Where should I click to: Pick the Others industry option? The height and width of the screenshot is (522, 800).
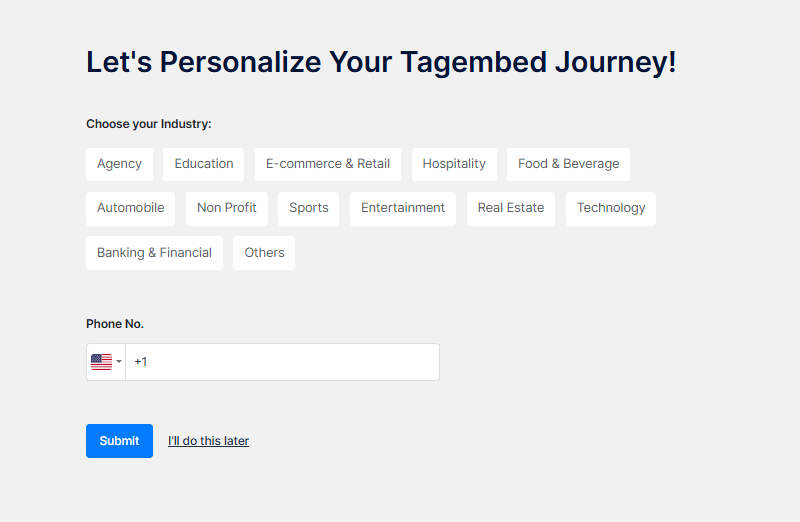(x=264, y=253)
